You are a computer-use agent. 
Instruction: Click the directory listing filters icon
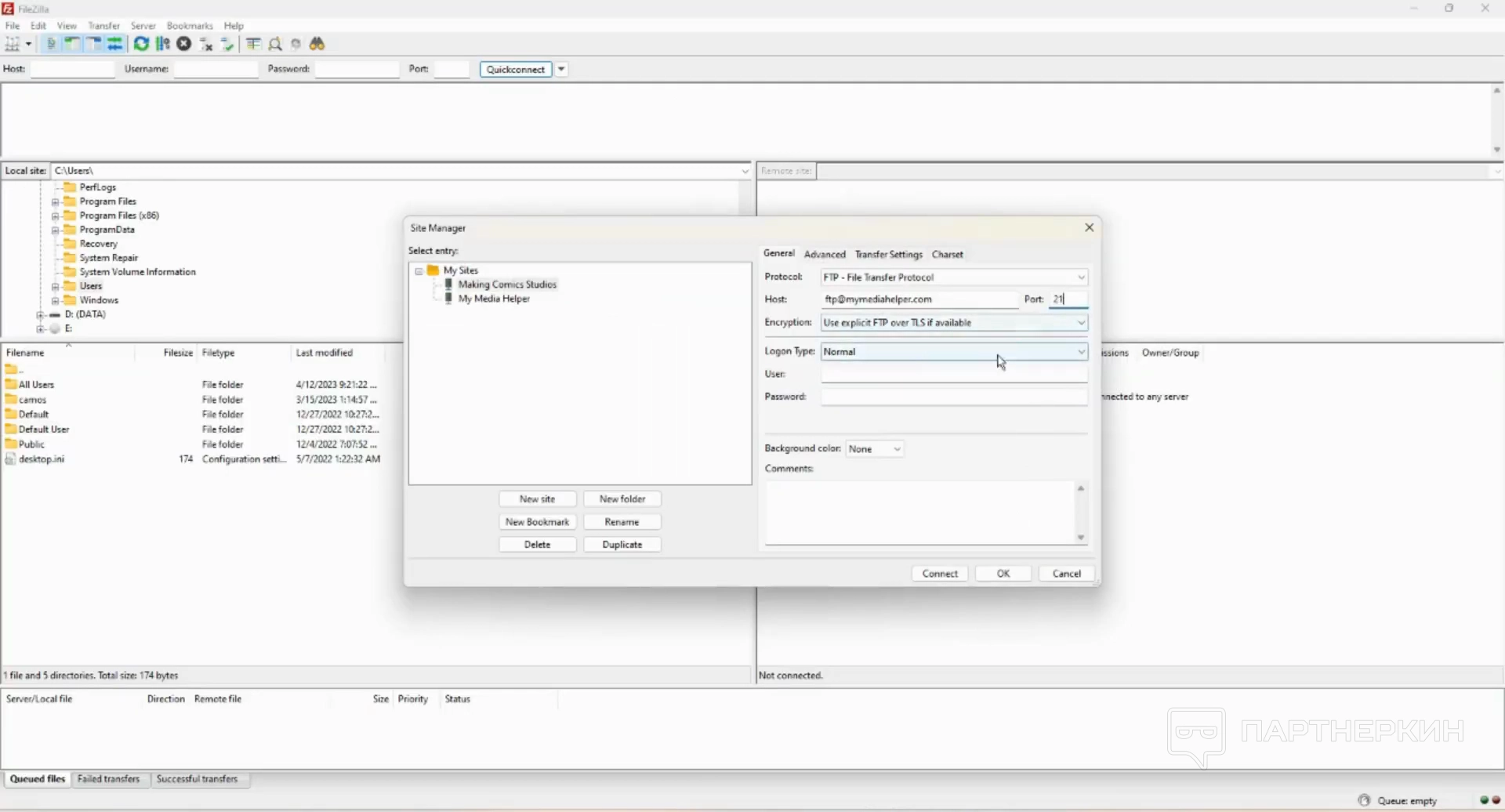pos(253,44)
